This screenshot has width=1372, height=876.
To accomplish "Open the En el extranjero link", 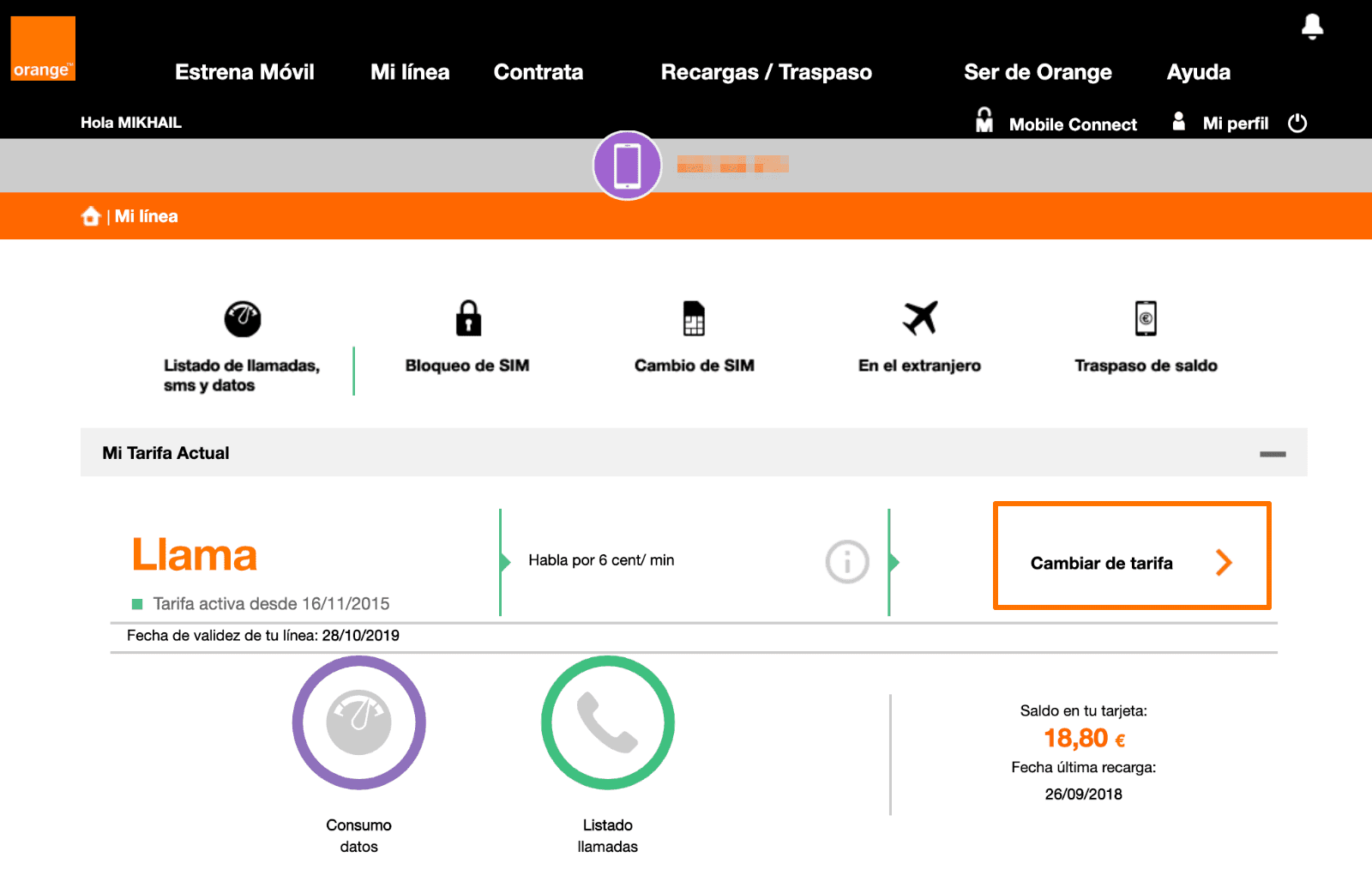I will click(919, 366).
